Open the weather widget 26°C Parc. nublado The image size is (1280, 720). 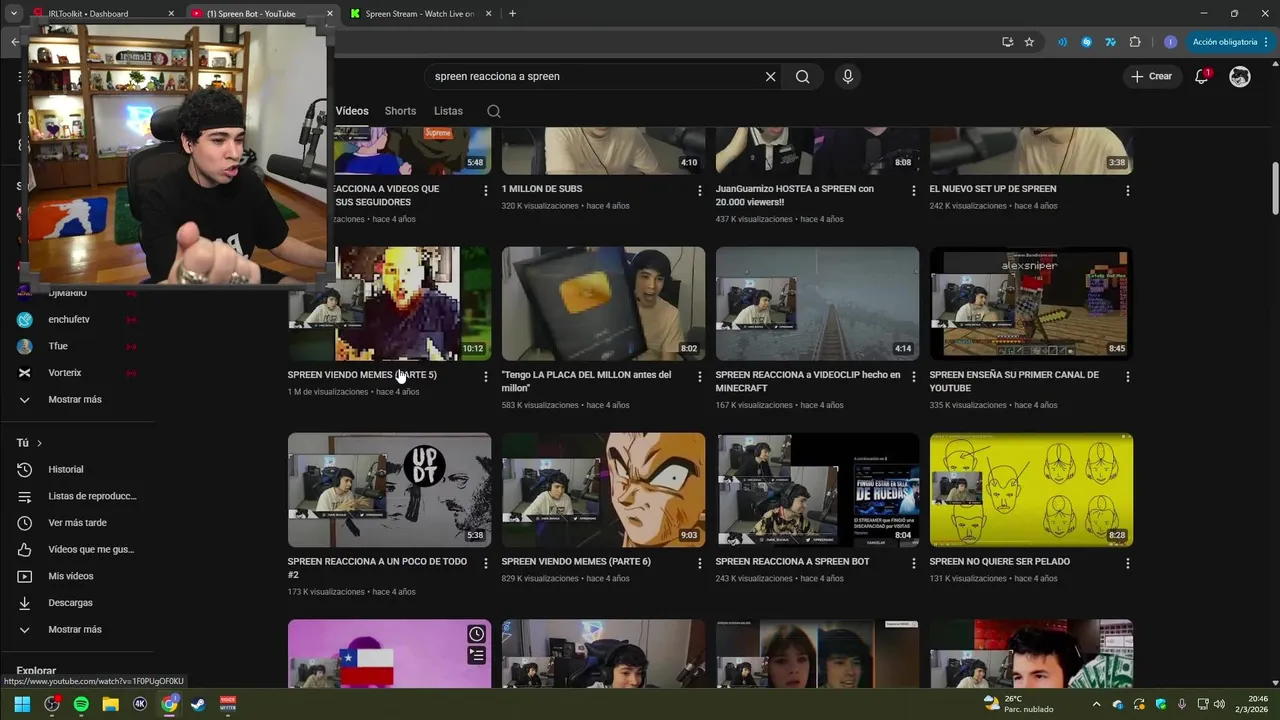pos(1019,704)
